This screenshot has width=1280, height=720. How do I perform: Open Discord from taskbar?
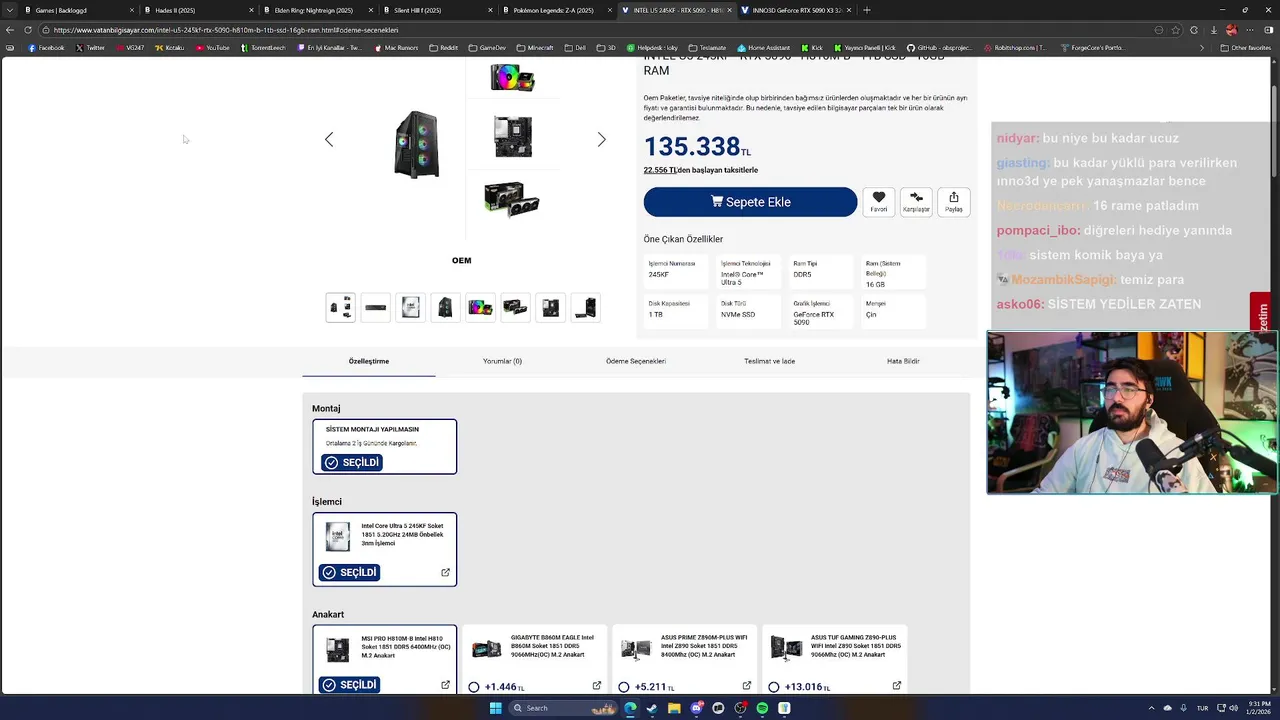[696, 708]
